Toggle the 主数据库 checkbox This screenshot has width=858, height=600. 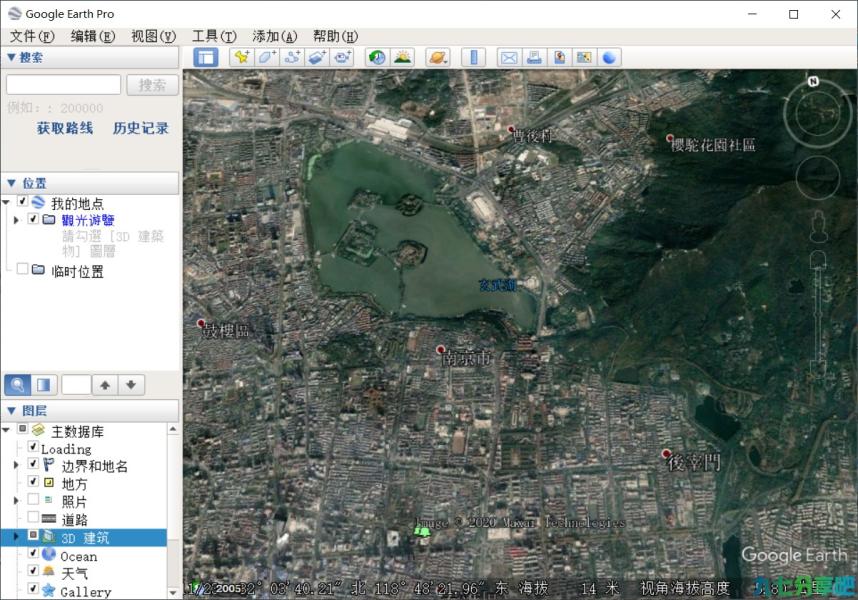coord(22,429)
